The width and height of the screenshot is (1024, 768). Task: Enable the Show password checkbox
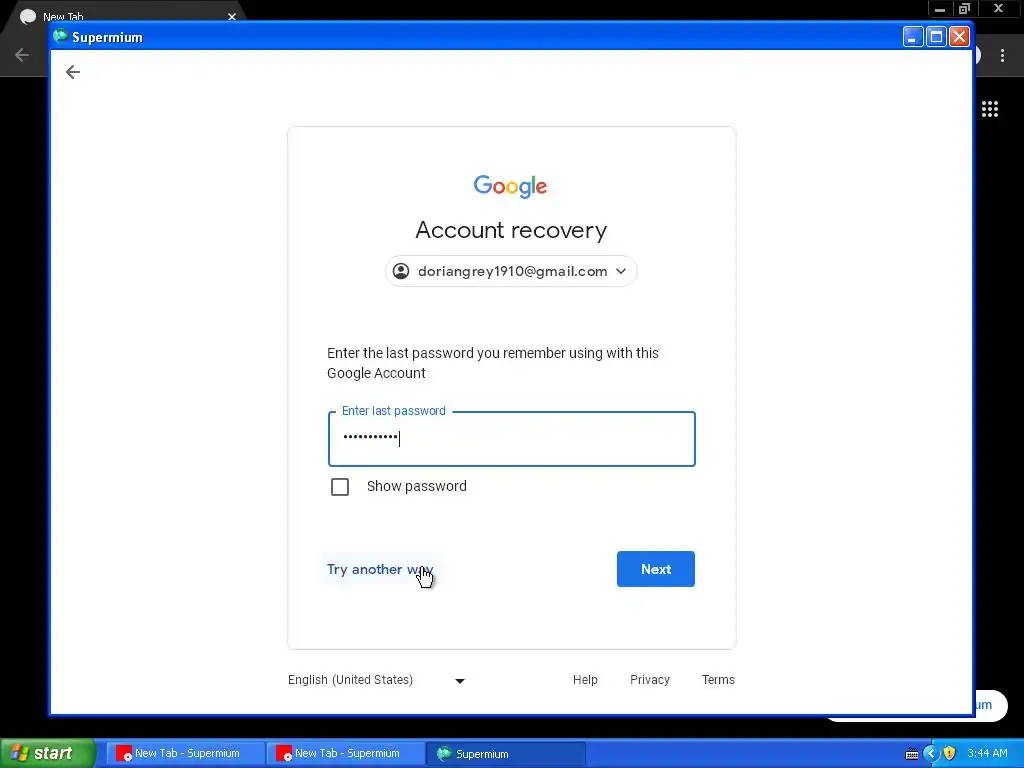(x=340, y=487)
